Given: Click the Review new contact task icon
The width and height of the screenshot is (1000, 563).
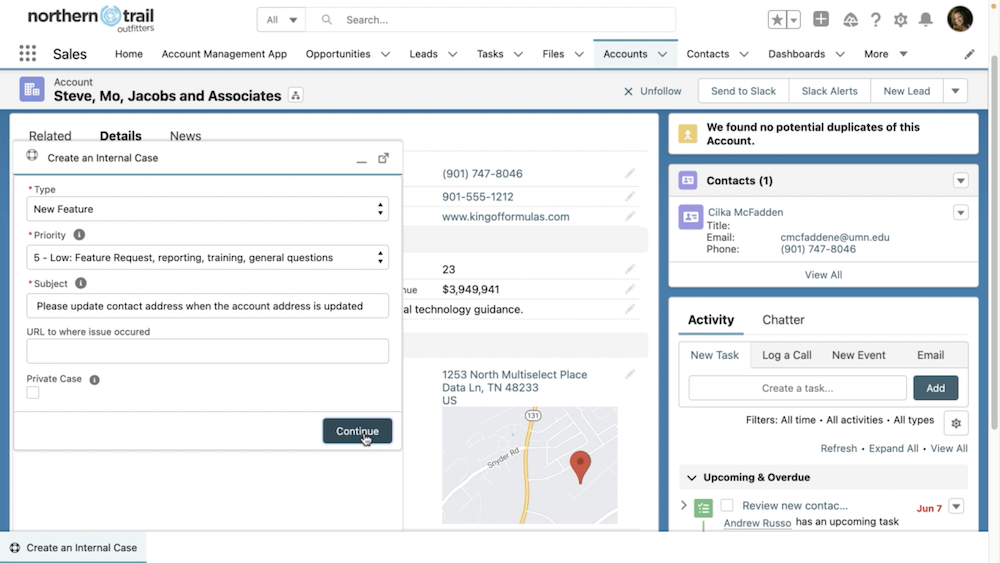Looking at the screenshot, I should 703,508.
